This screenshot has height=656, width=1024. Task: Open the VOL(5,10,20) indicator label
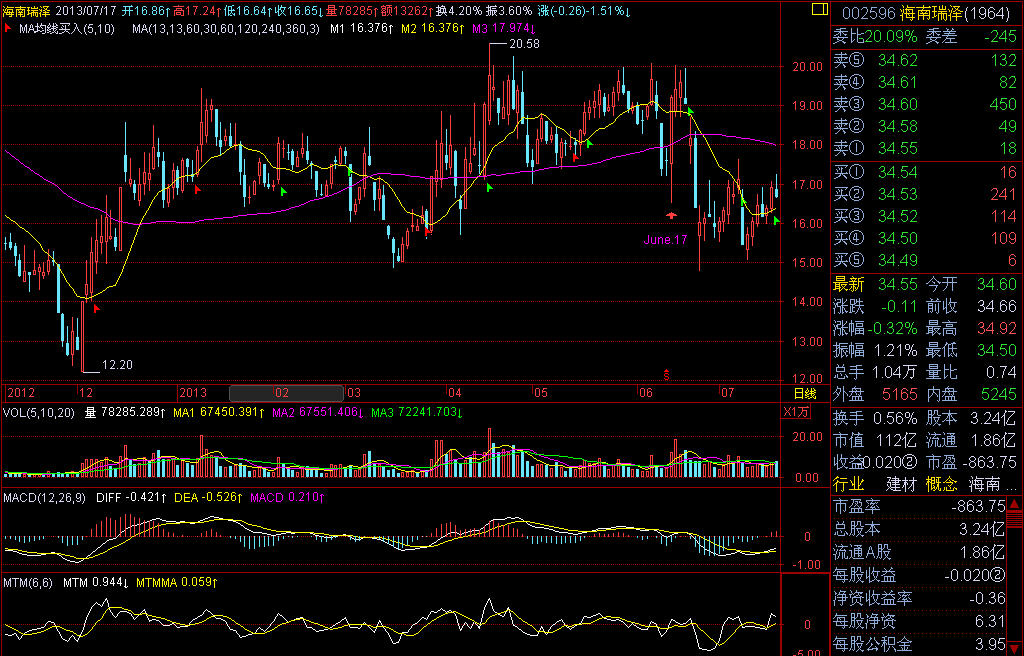(x=39, y=412)
